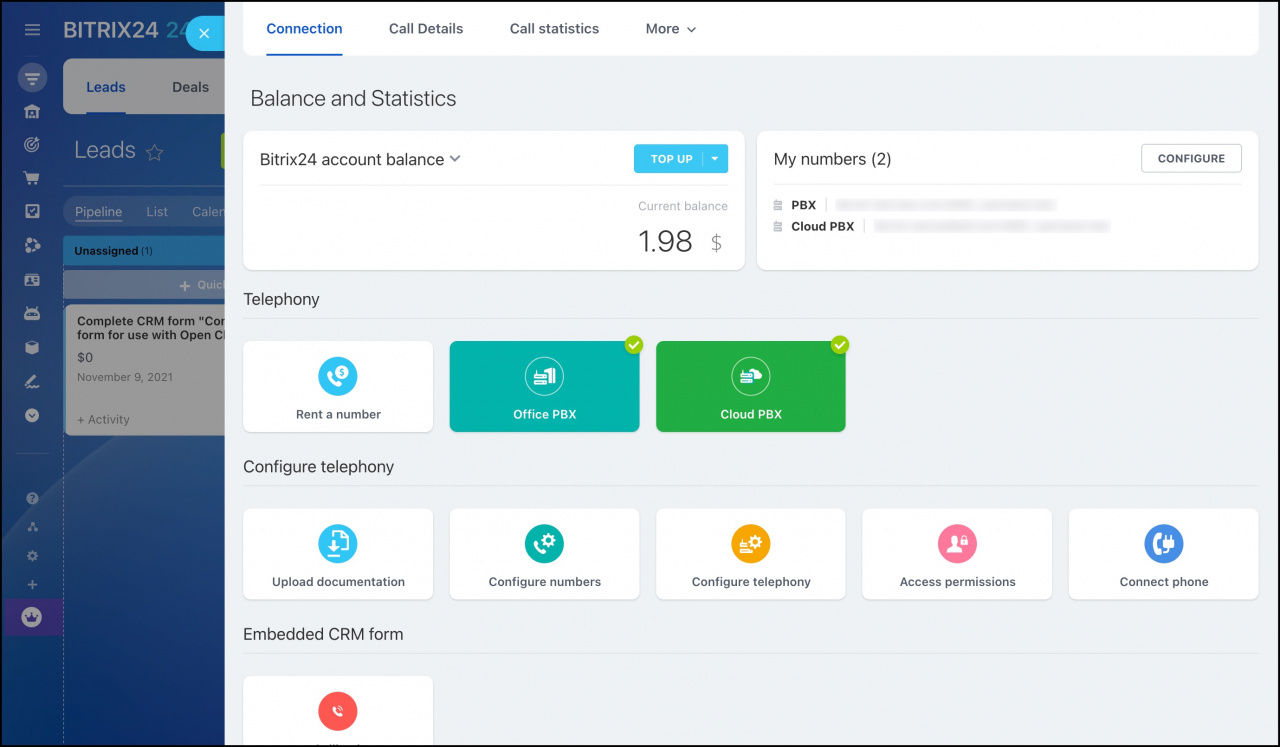The image size is (1280, 747).
Task: Click the Configure telephony orange icon
Action: (x=751, y=544)
